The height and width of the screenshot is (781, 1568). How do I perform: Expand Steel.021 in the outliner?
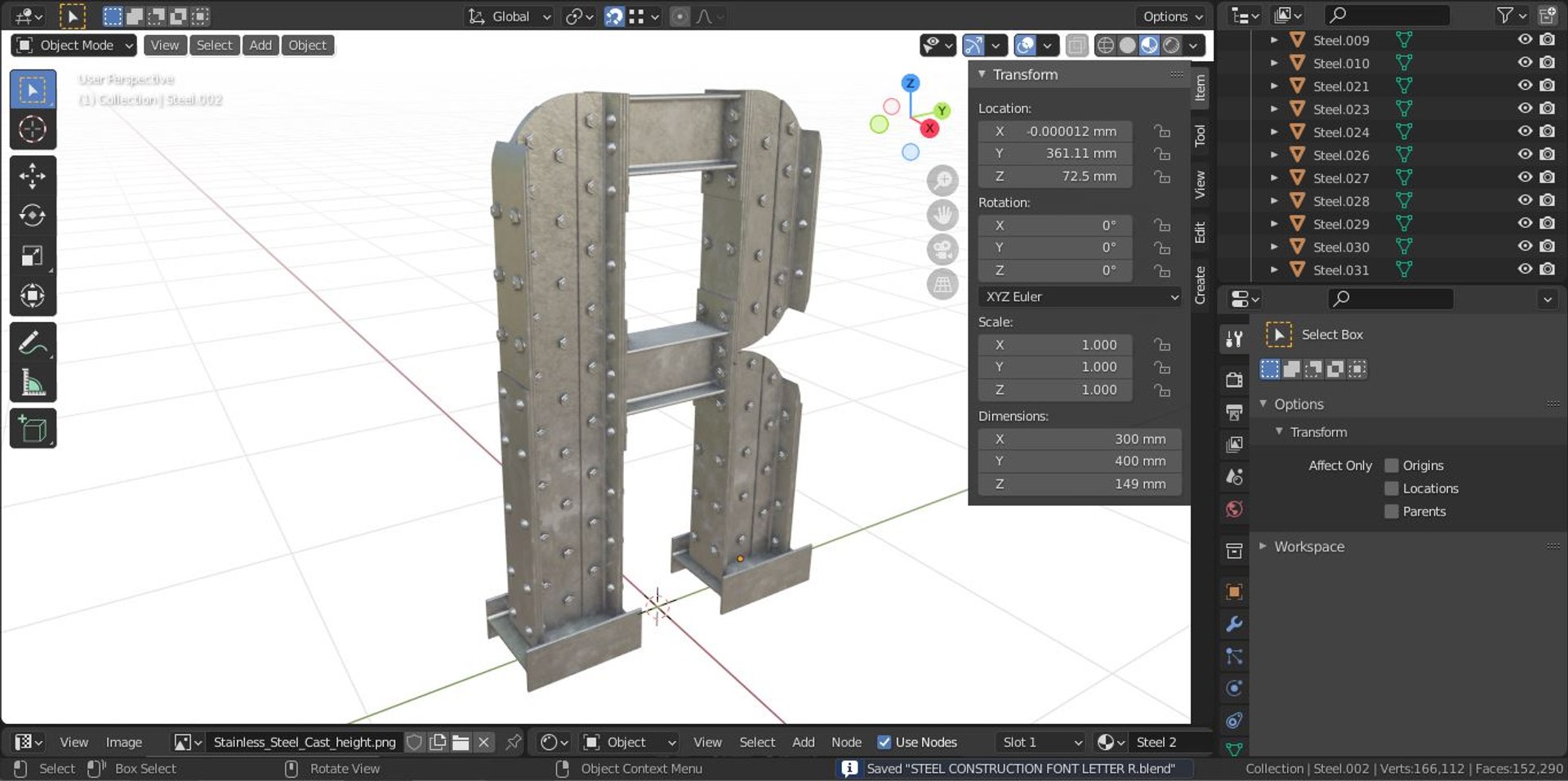pyautogui.click(x=1274, y=86)
